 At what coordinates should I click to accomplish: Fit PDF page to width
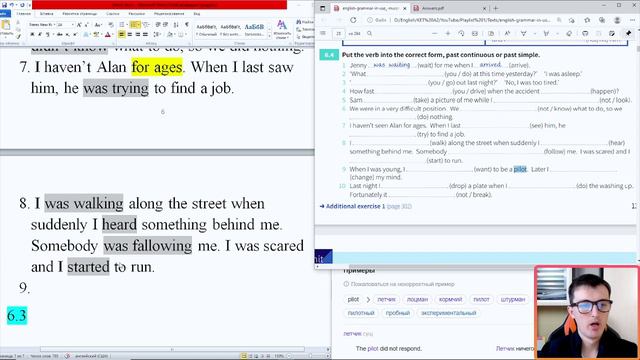click(x=475, y=33)
